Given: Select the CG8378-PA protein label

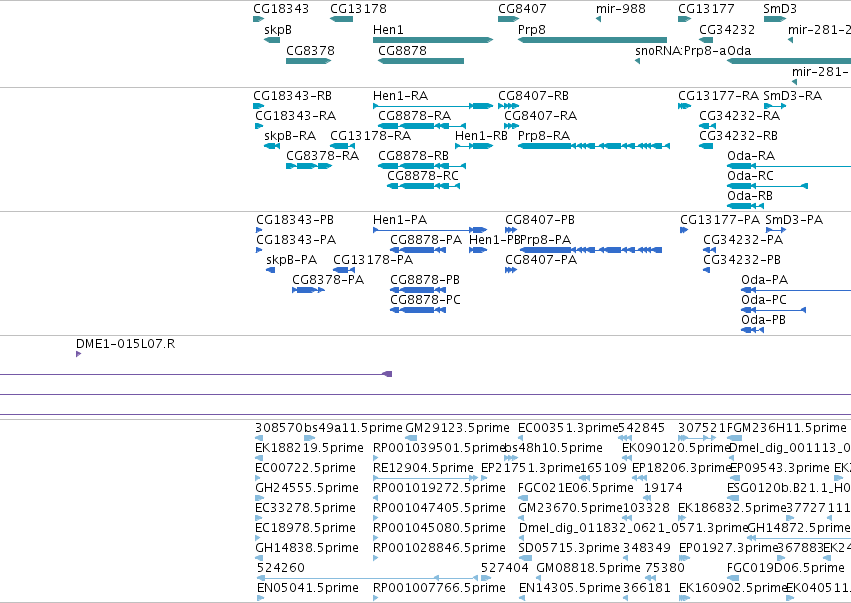Looking at the screenshot, I should pyautogui.click(x=328, y=281).
